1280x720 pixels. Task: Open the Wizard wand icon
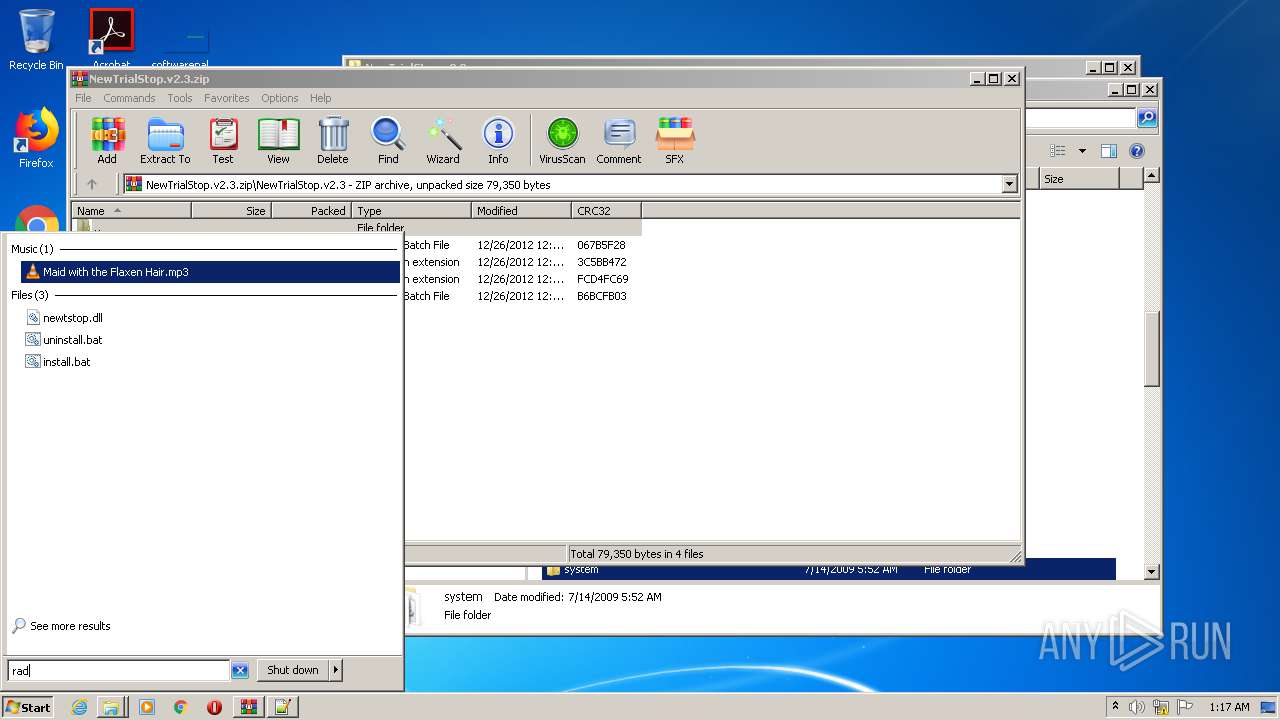tap(443, 140)
